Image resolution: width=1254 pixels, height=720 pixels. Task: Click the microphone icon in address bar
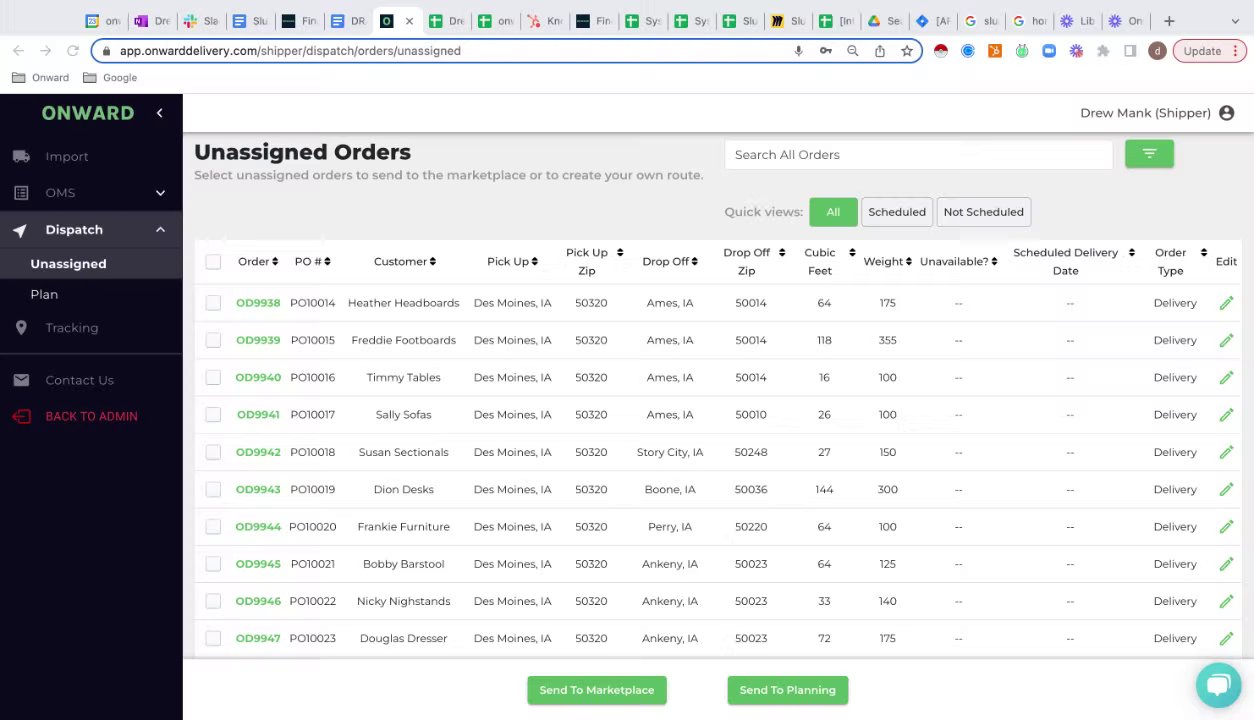tap(798, 51)
